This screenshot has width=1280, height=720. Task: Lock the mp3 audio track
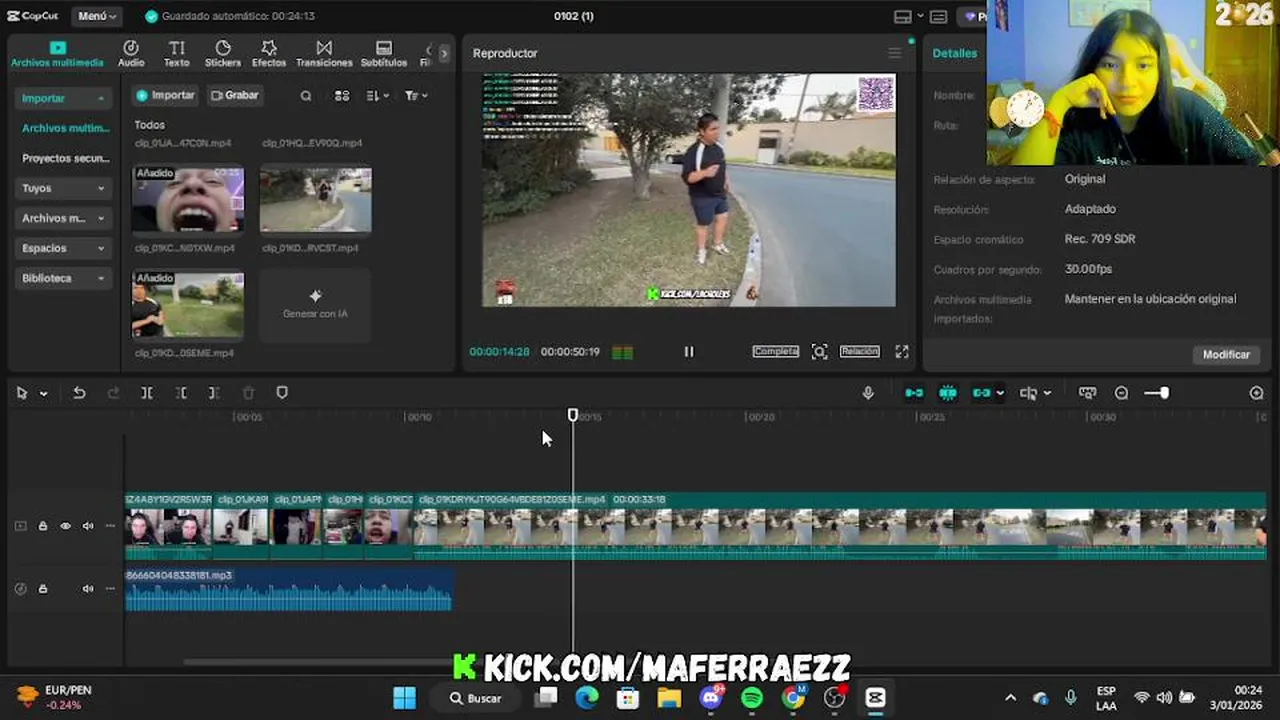point(43,589)
